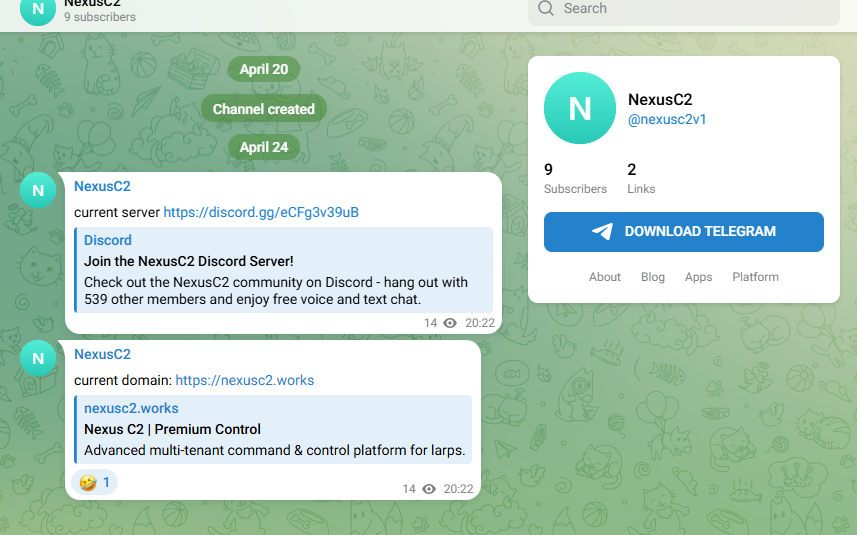This screenshot has width=857, height=535.
Task: Click the paper plane icon on Download Telegram
Action: coord(602,231)
